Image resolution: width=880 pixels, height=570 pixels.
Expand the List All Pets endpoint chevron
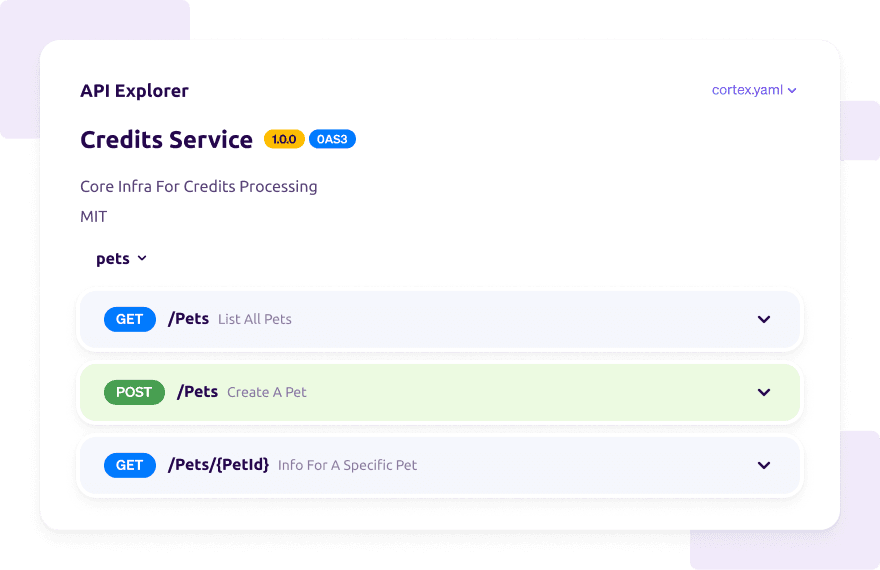[x=764, y=320]
